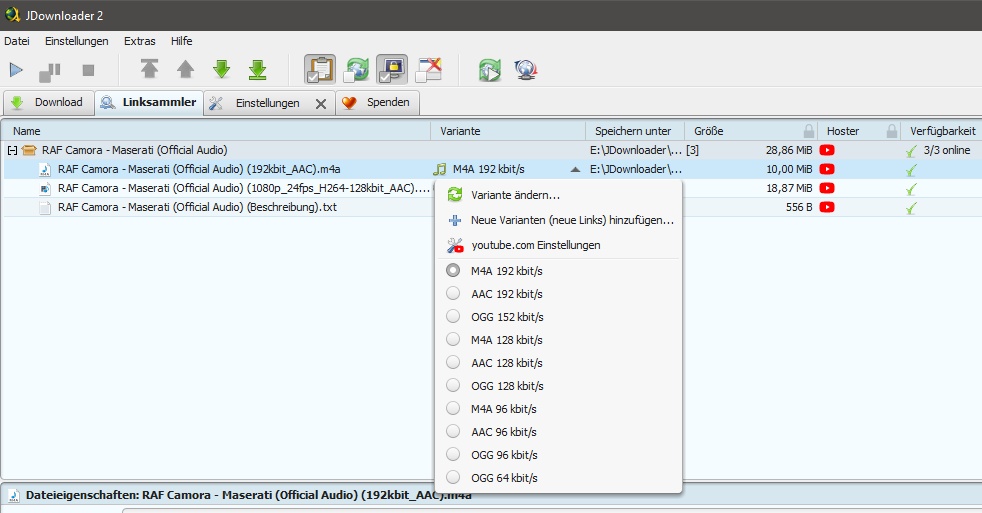The image size is (982, 513).
Task: Select the M4A 128 kbit/s radio option
Action: coord(453,339)
